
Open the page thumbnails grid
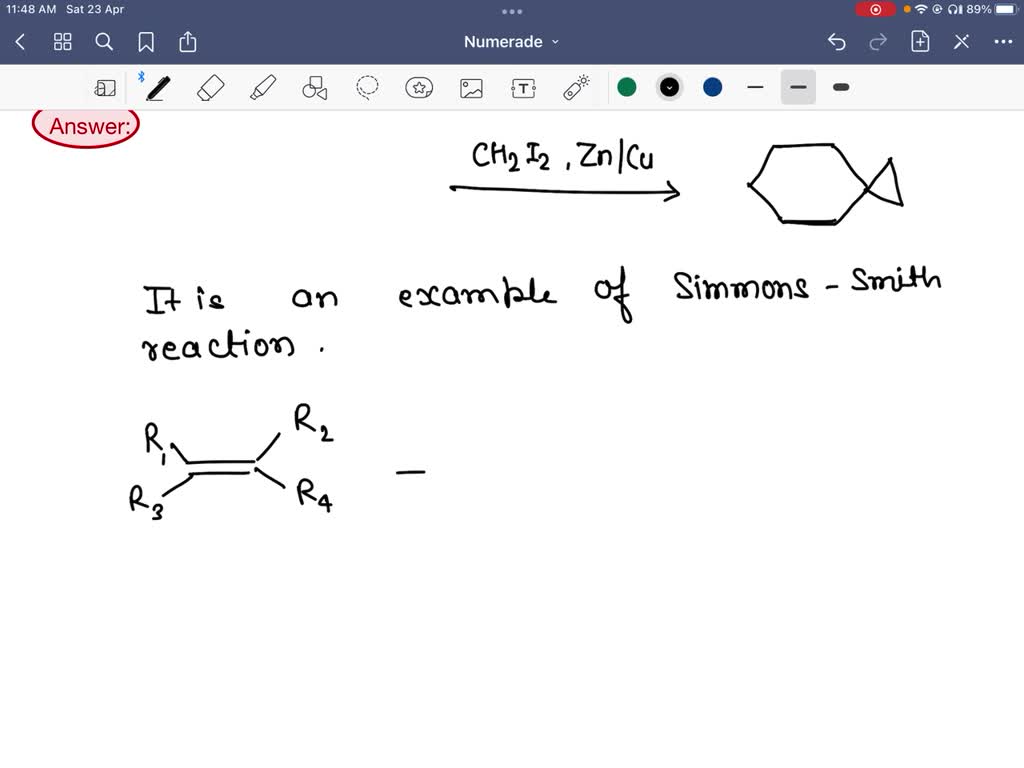click(x=62, y=42)
